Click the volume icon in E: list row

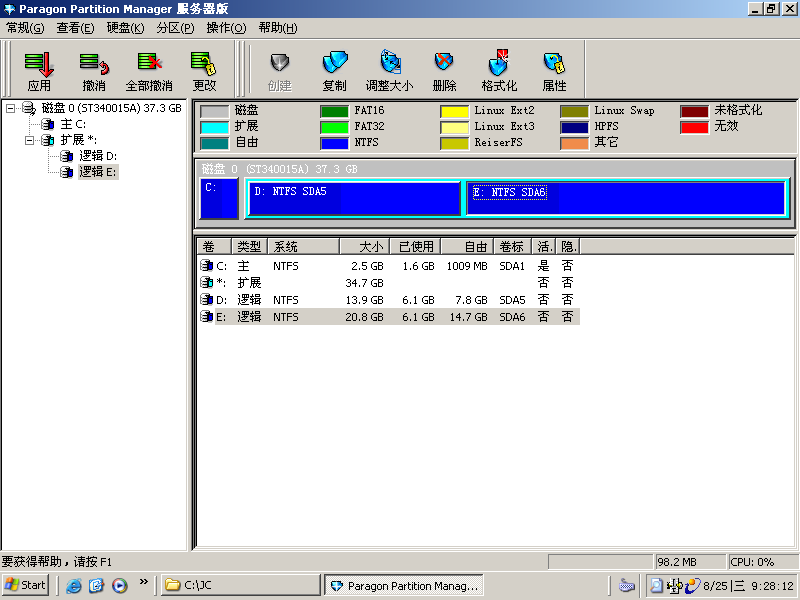(207, 316)
